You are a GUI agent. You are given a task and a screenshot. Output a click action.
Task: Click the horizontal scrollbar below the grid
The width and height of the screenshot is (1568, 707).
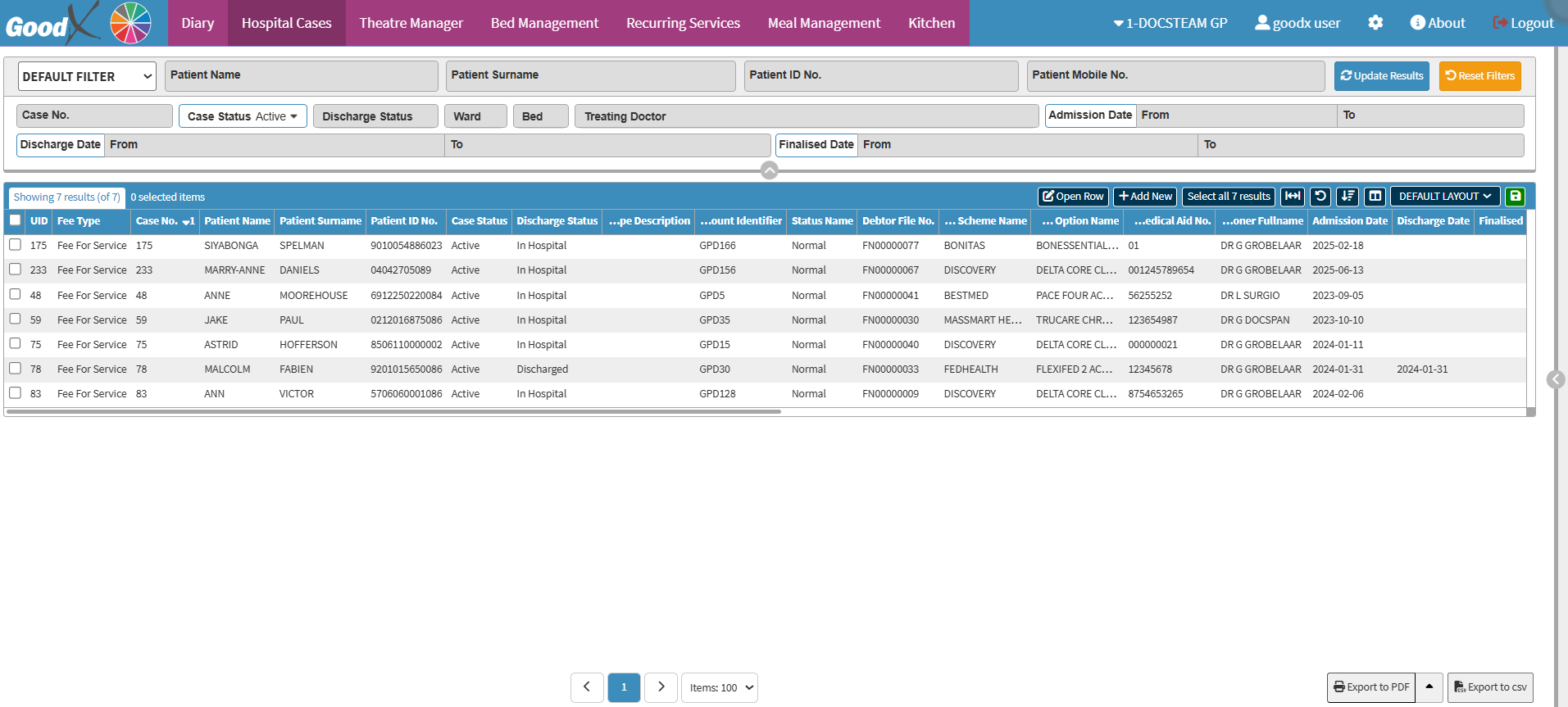[x=393, y=412]
